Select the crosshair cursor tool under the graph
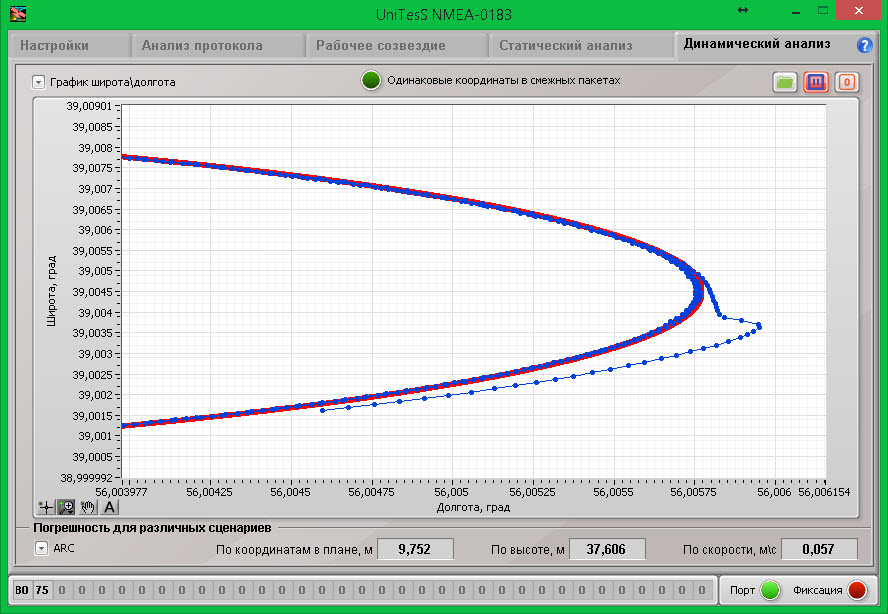This screenshot has width=888, height=614. (45, 507)
